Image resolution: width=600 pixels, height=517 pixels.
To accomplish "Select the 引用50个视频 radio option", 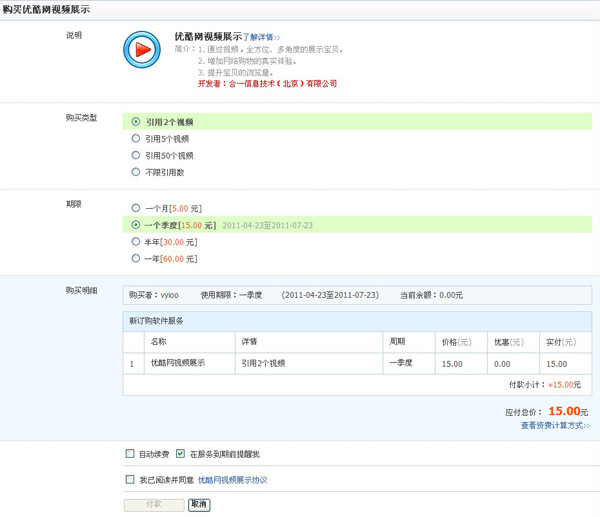I will tap(135, 155).
